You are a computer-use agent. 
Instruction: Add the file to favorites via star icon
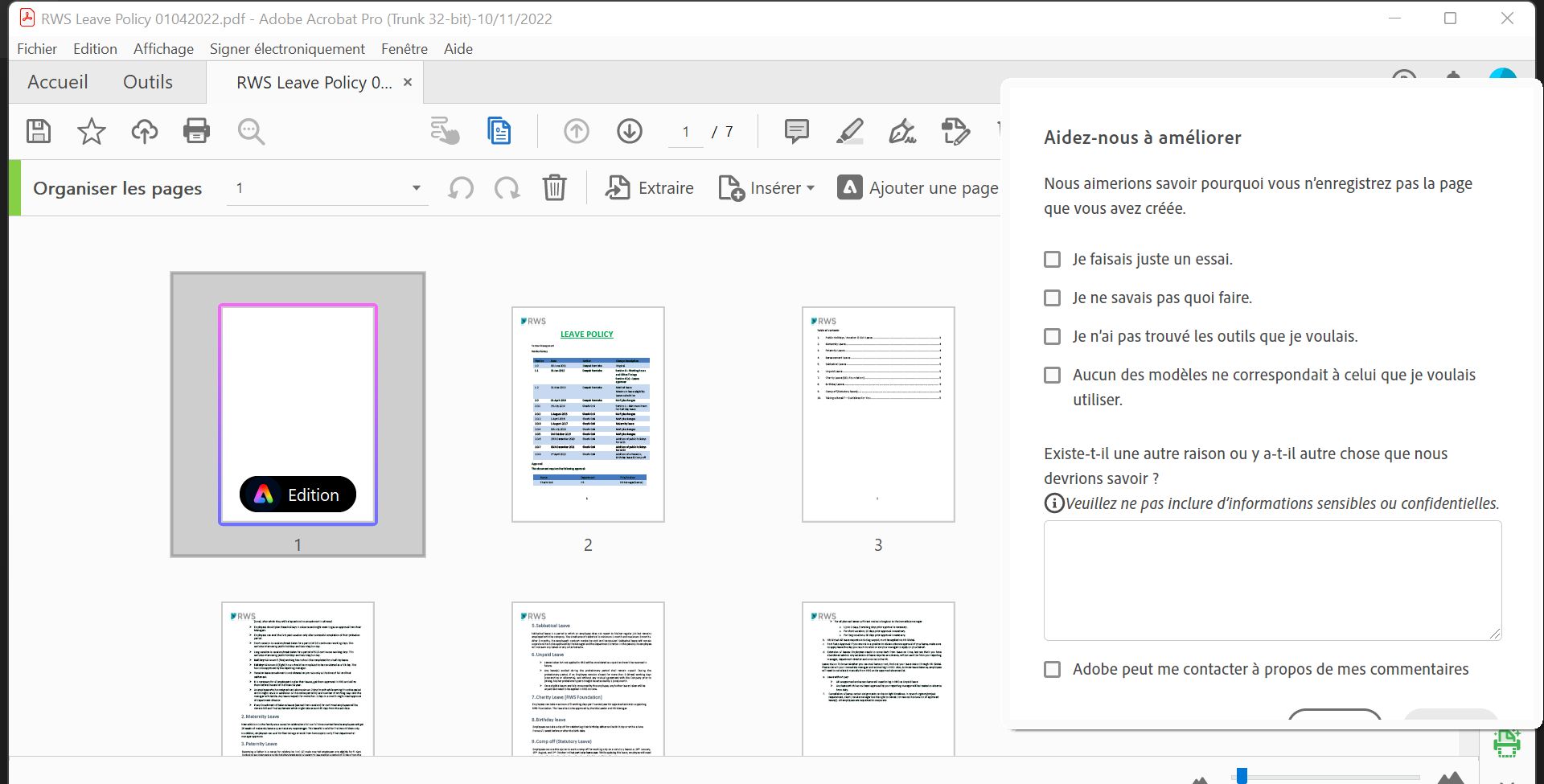tap(91, 131)
